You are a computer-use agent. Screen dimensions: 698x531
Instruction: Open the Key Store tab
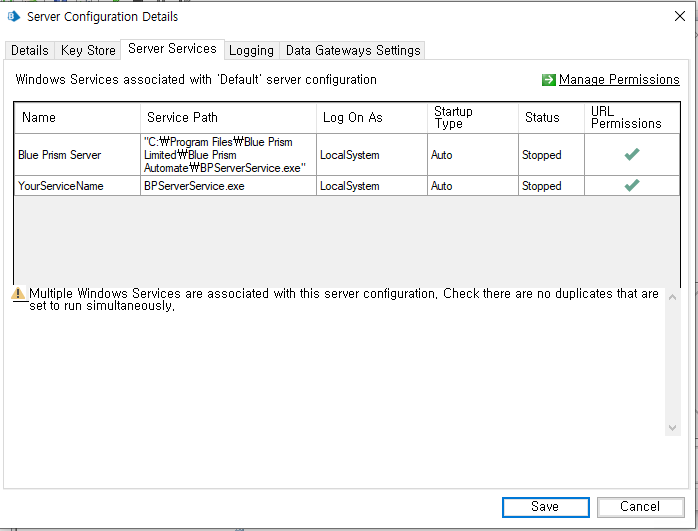pos(88,50)
